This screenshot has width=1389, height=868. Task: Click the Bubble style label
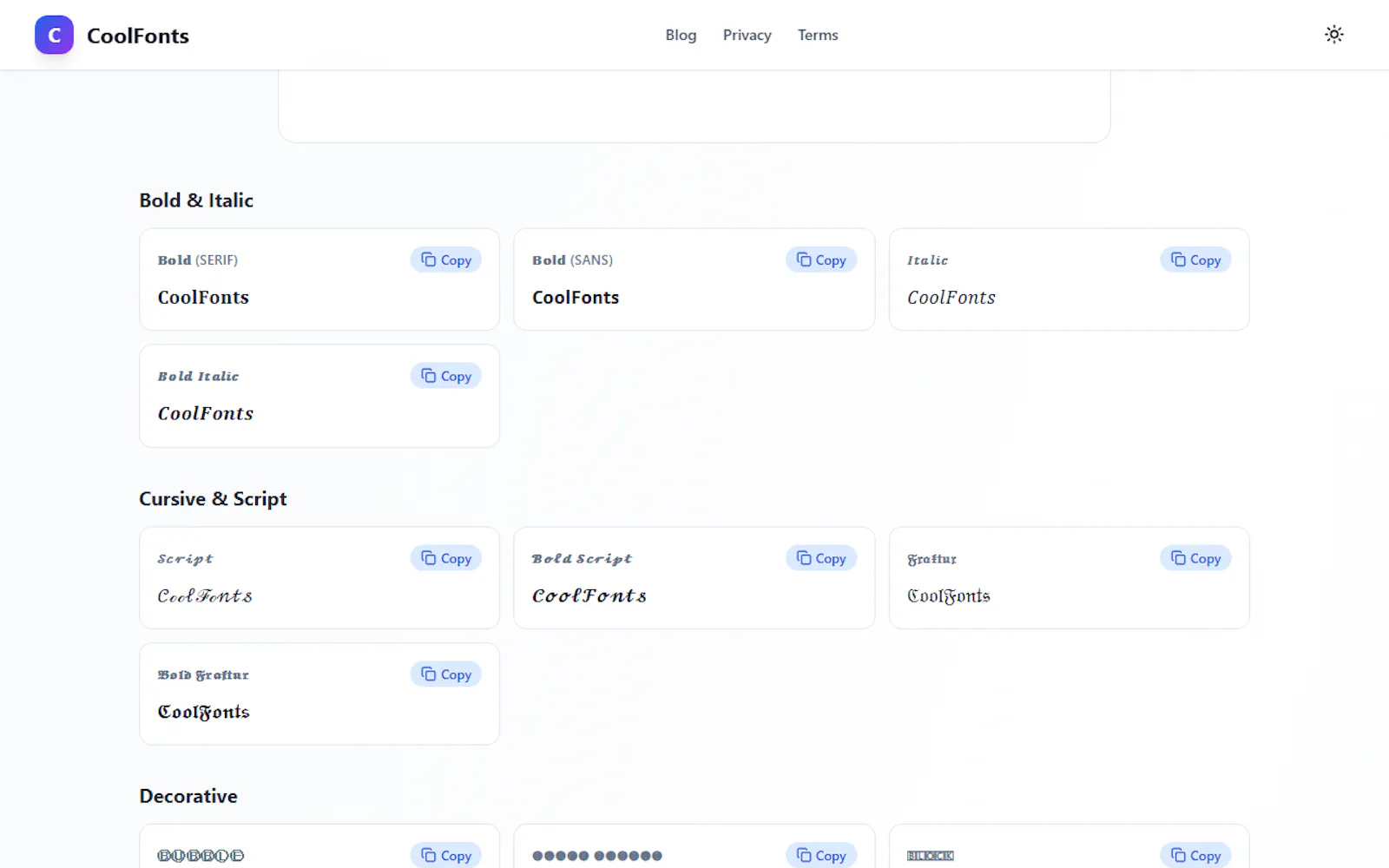[x=201, y=856]
